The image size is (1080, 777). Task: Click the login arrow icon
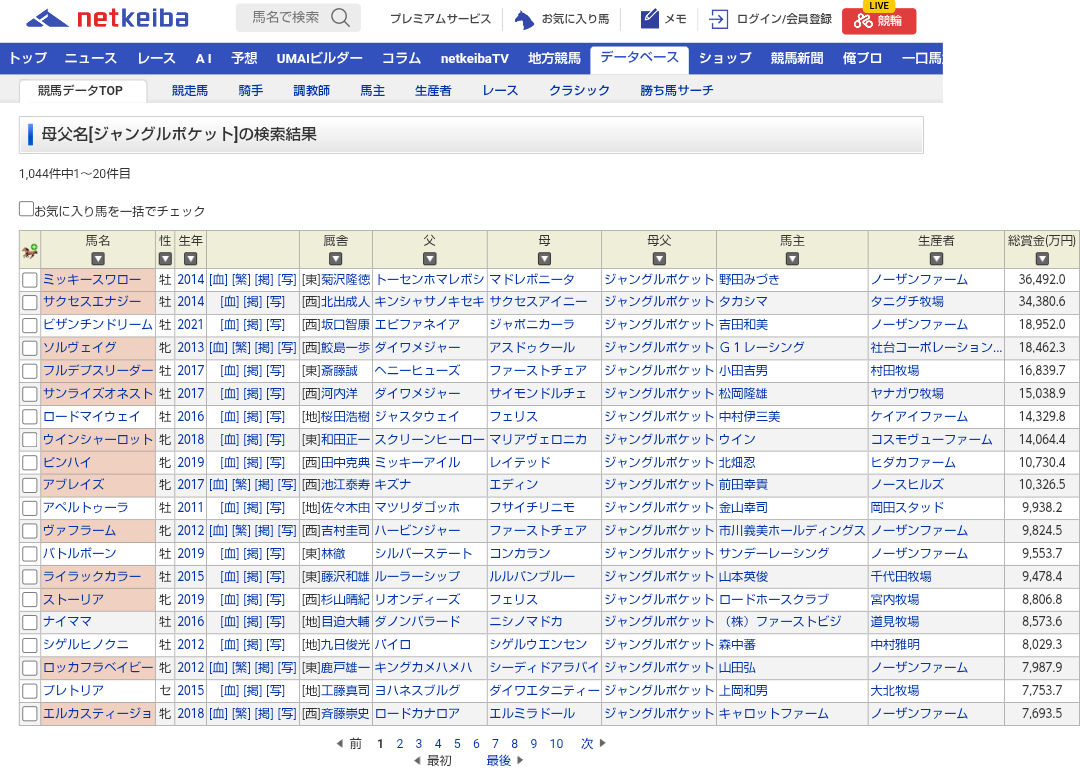pos(718,19)
